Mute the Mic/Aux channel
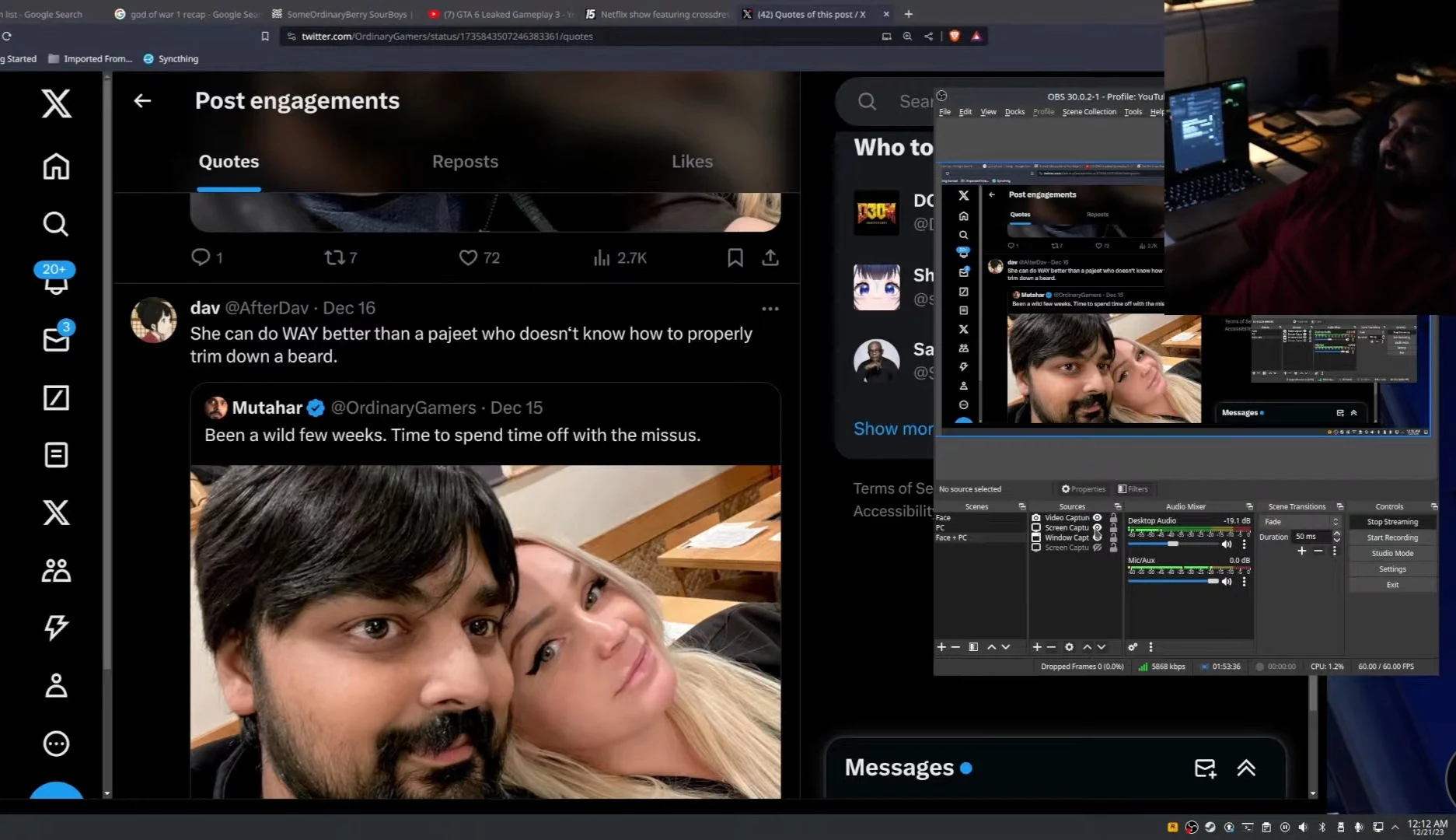 pos(1227,582)
